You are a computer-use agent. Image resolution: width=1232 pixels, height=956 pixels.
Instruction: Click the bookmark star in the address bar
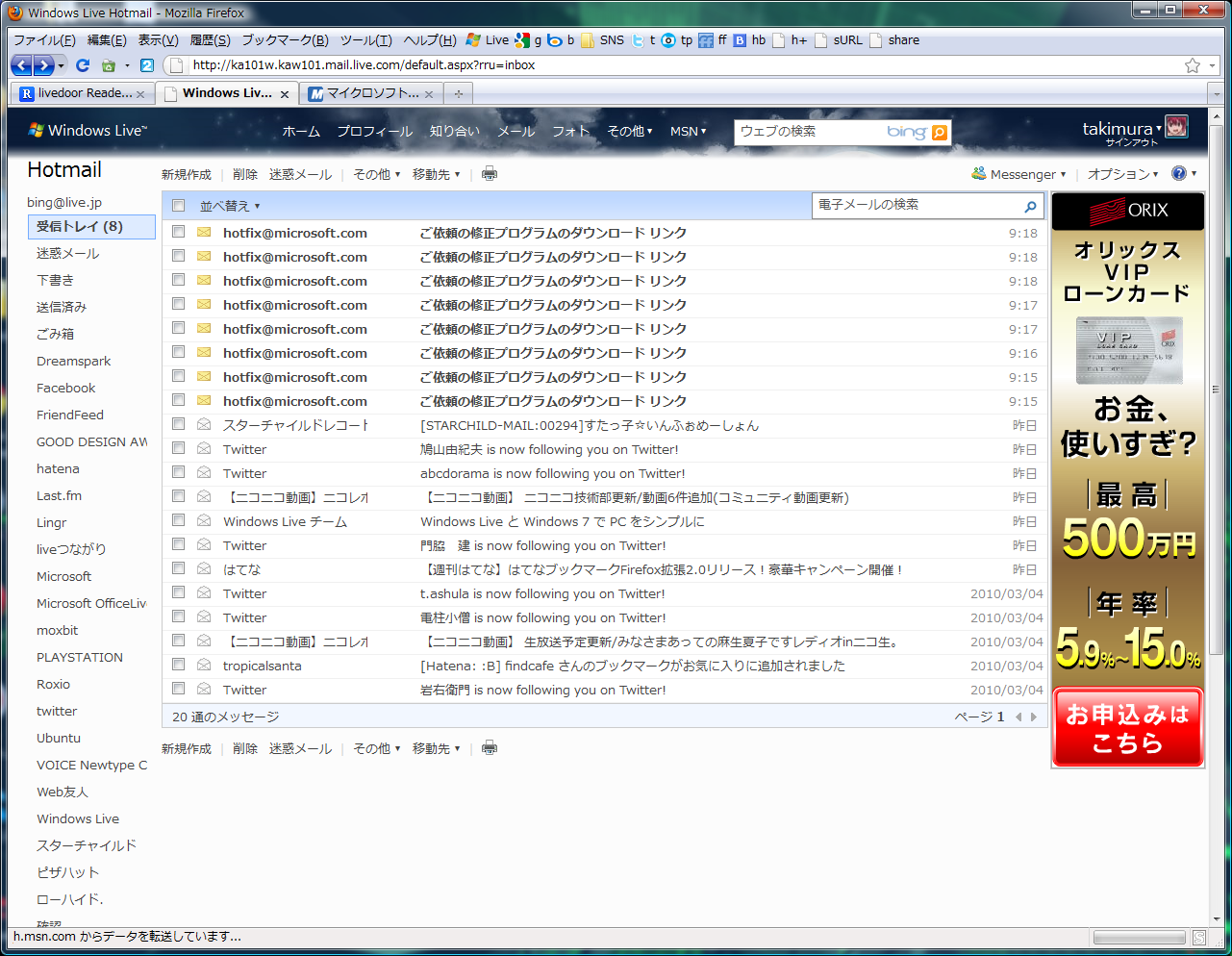pos(1193,65)
